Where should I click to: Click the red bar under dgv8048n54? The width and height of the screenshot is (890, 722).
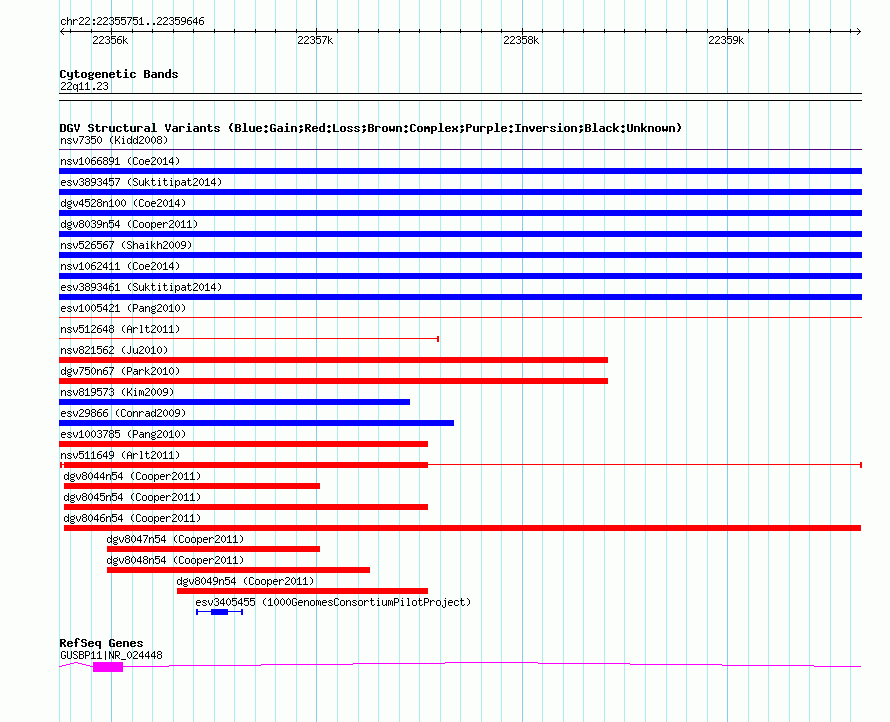238,570
